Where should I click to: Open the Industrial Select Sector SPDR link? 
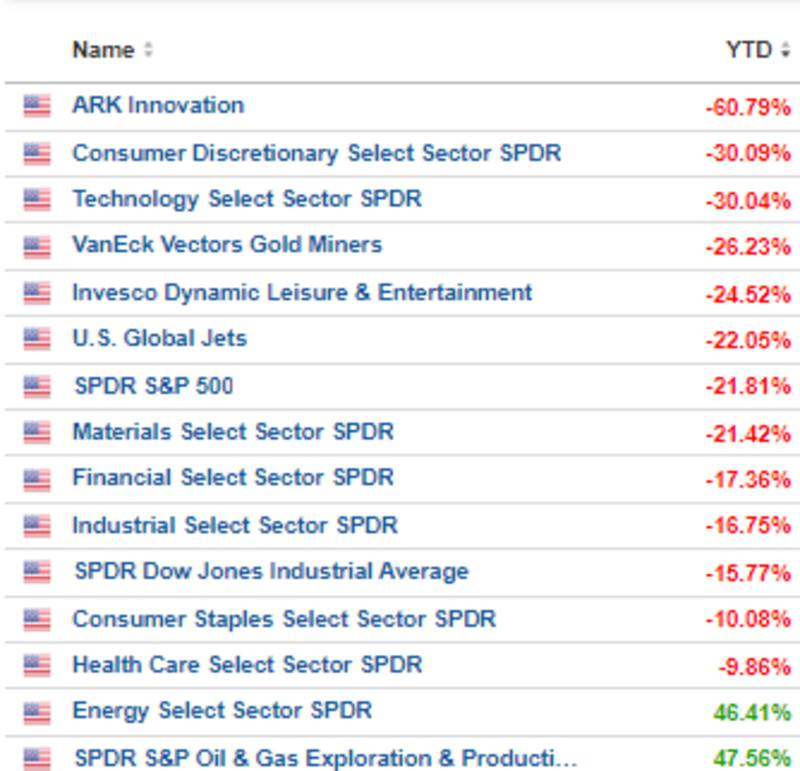click(234, 525)
